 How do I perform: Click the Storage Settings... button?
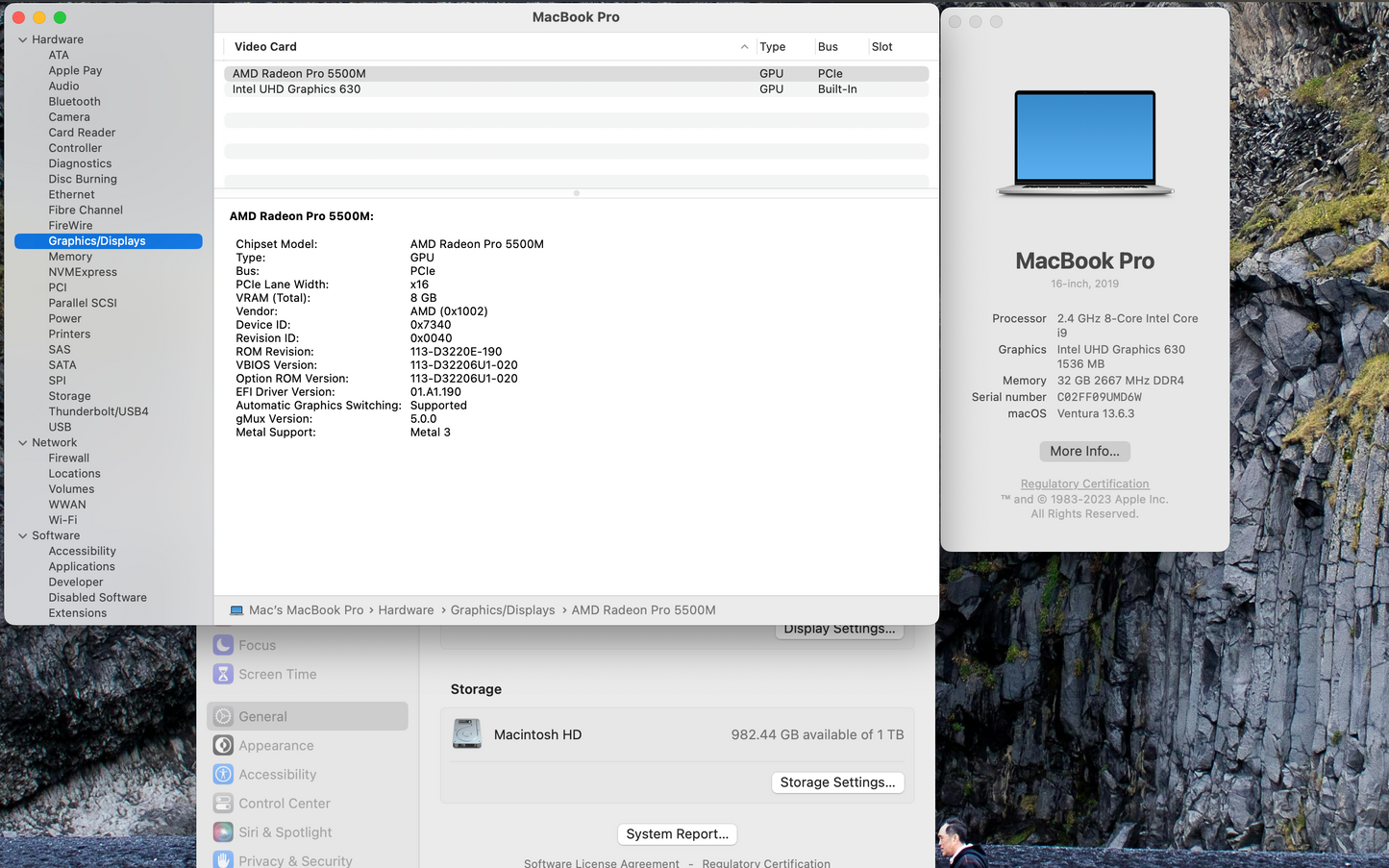click(x=836, y=782)
